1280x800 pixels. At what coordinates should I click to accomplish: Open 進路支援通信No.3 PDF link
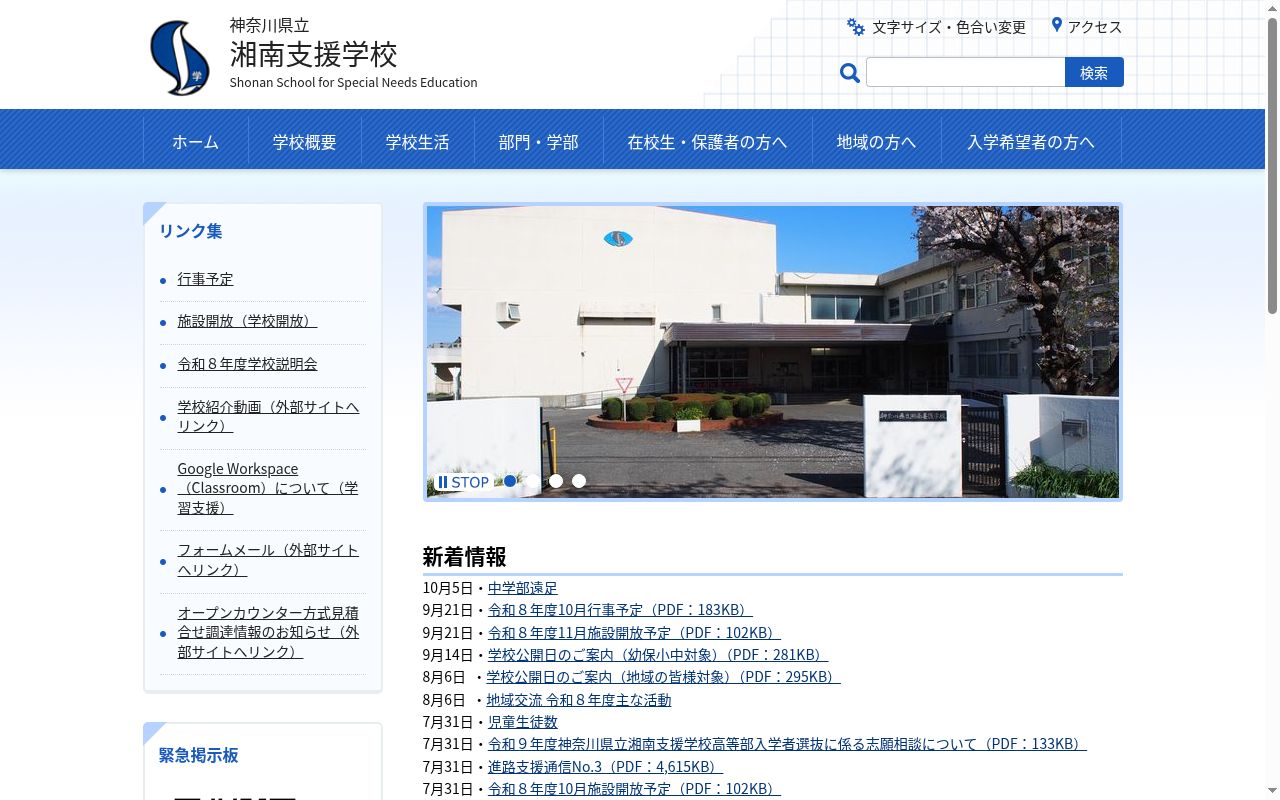(605, 767)
